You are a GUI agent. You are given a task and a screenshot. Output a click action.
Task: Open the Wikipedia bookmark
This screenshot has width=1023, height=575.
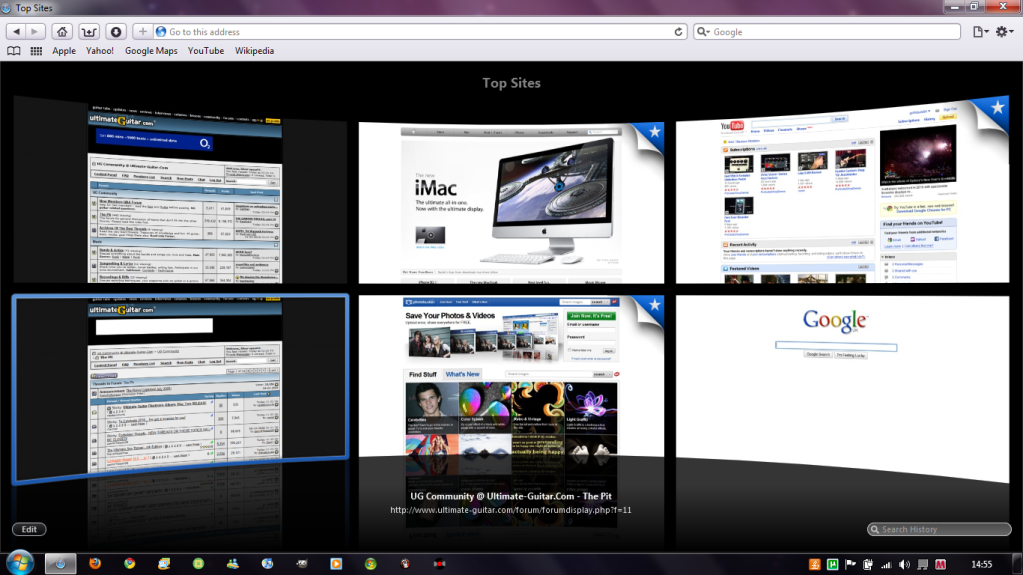[254, 51]
